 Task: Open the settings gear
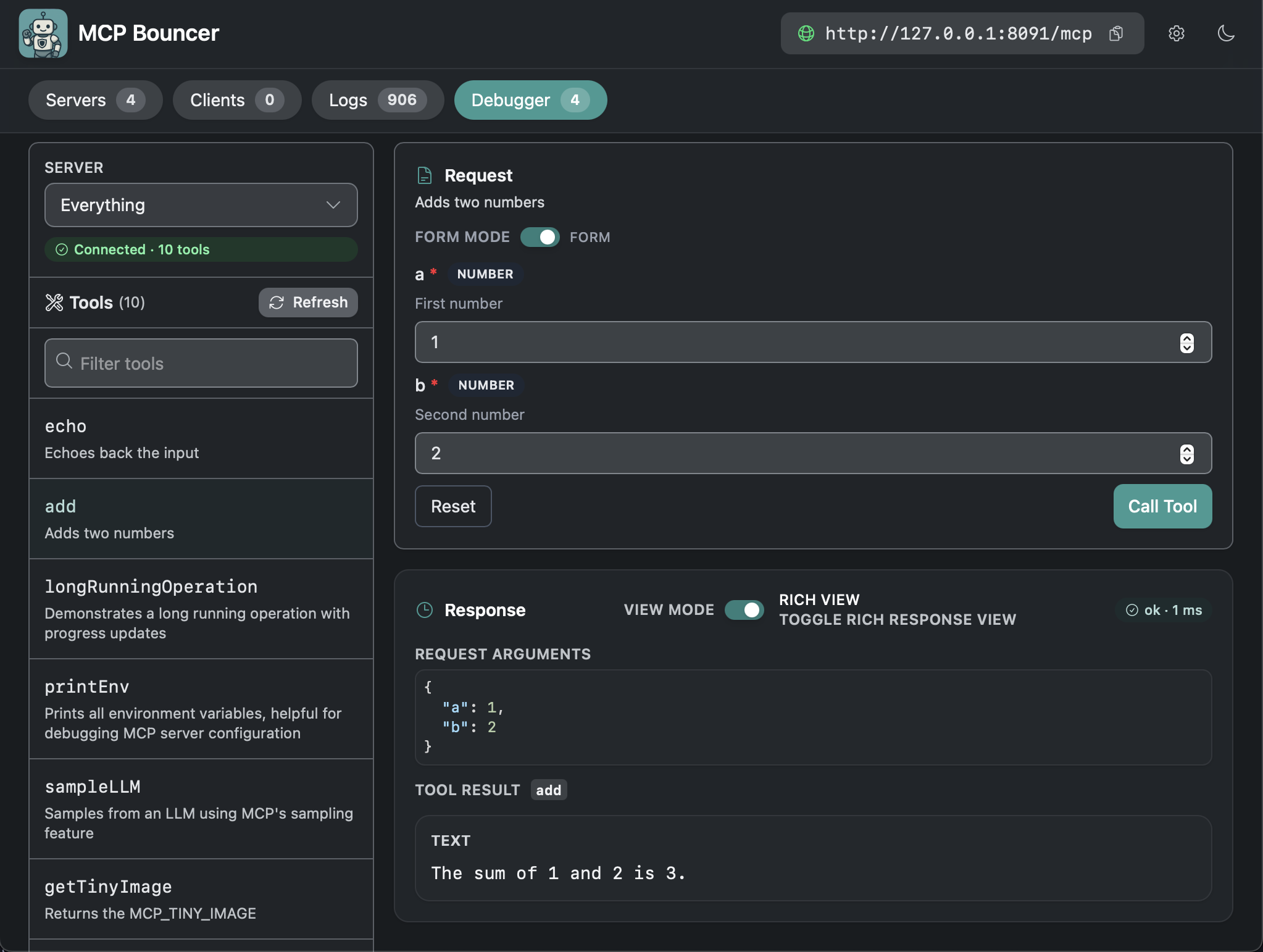1175,33
